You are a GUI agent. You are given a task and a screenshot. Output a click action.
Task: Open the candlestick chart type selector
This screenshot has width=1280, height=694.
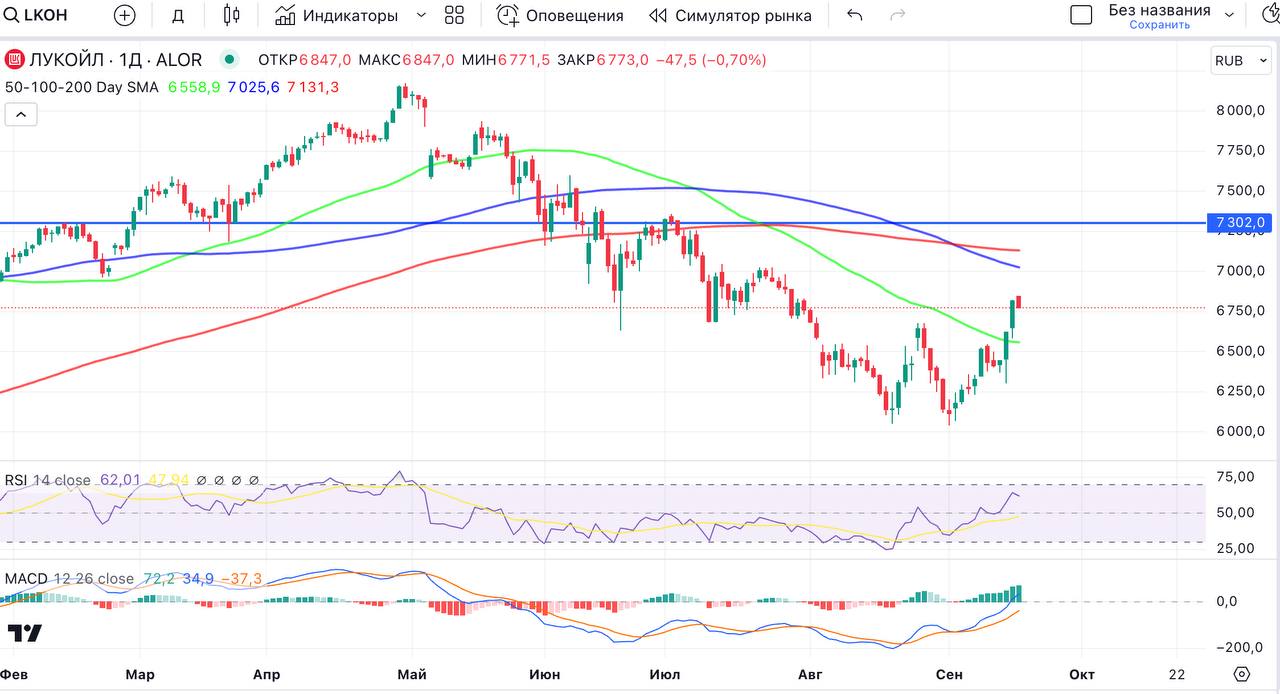click(x=232, y=15)
